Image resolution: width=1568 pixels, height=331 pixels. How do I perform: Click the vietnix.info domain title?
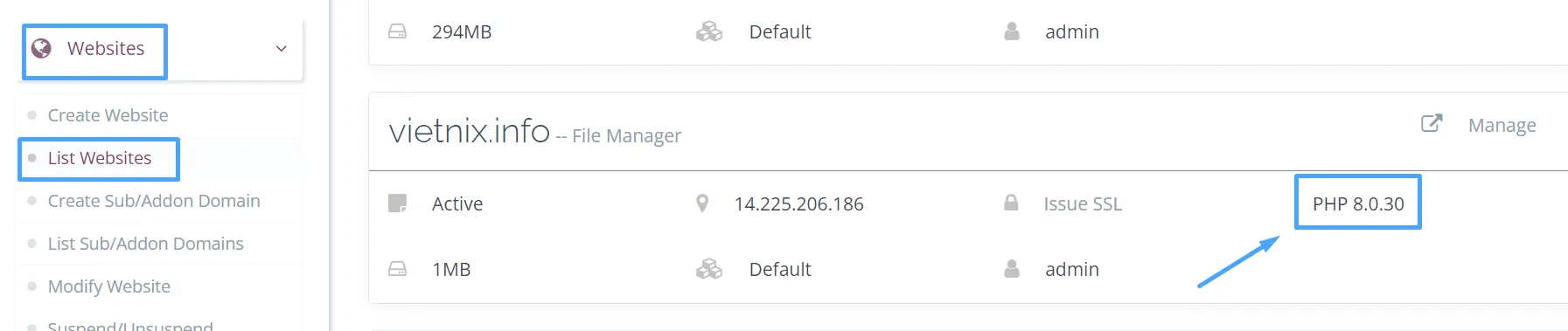(470, 131)
